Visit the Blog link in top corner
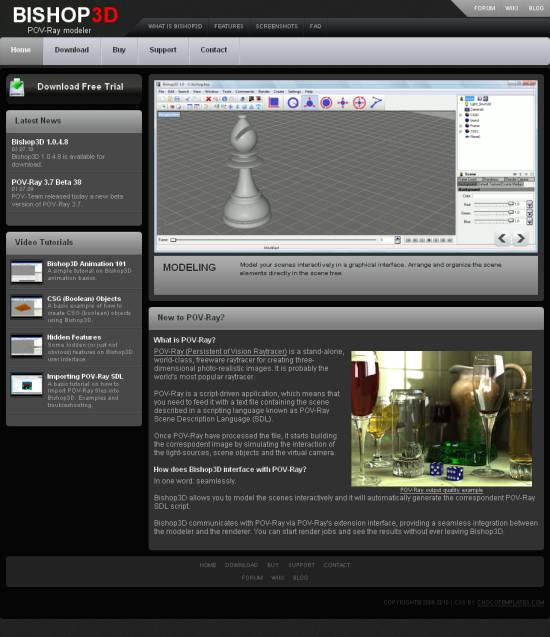Screen dimensions: 550x637 [536, 8]
